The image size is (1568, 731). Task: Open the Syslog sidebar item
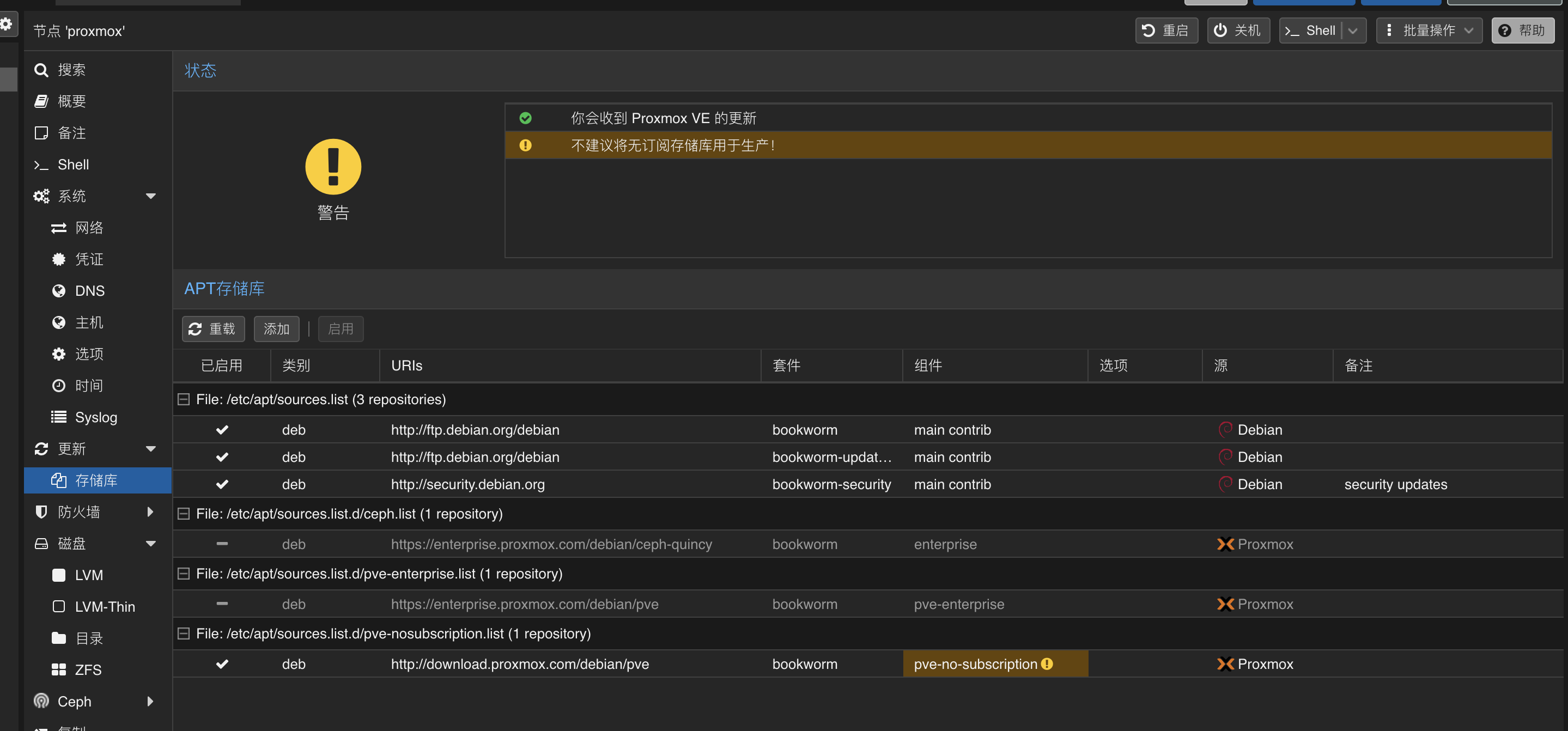pos(98,418)
